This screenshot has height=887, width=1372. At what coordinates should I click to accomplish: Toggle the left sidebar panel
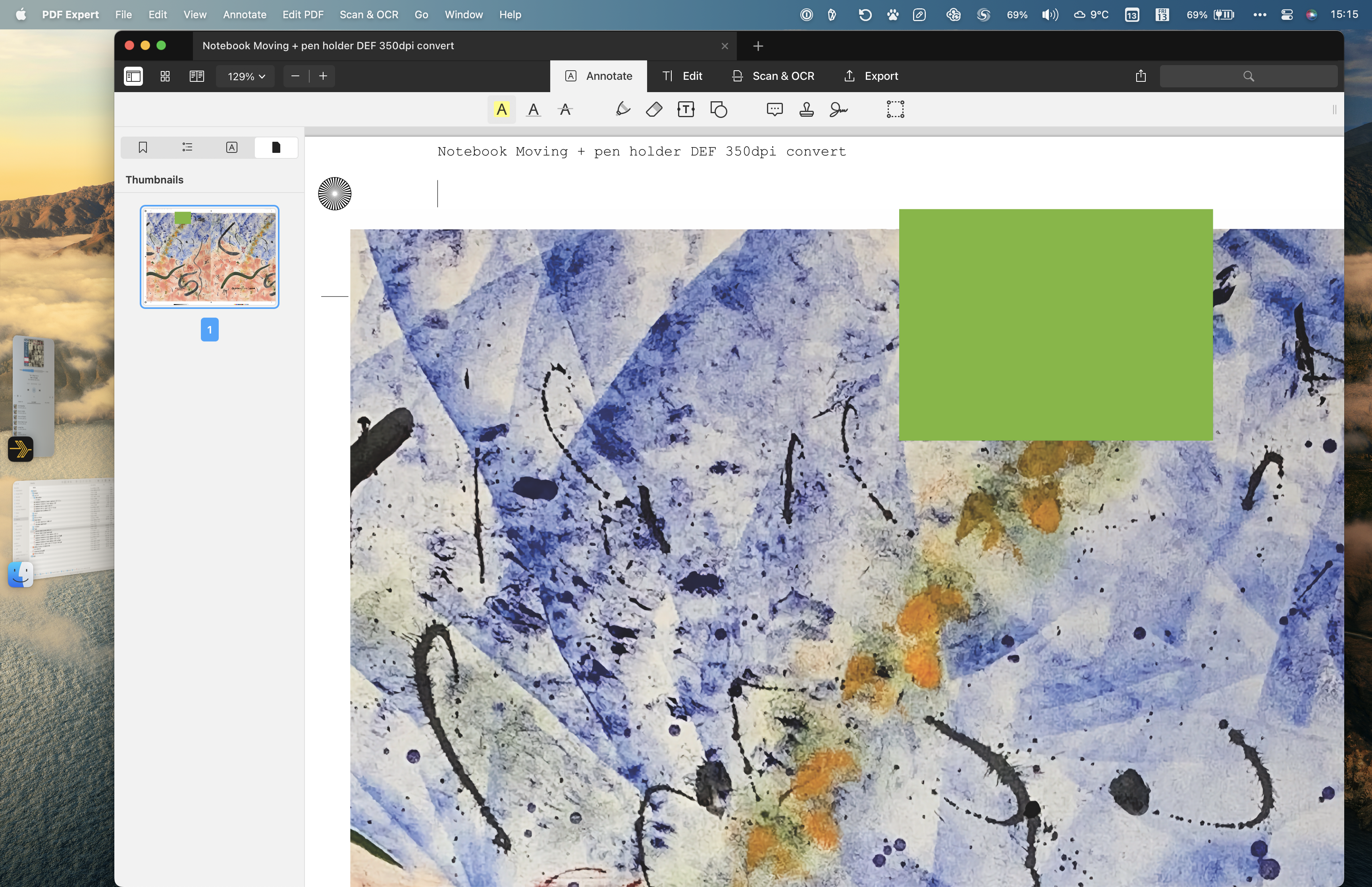click(133, 76)
